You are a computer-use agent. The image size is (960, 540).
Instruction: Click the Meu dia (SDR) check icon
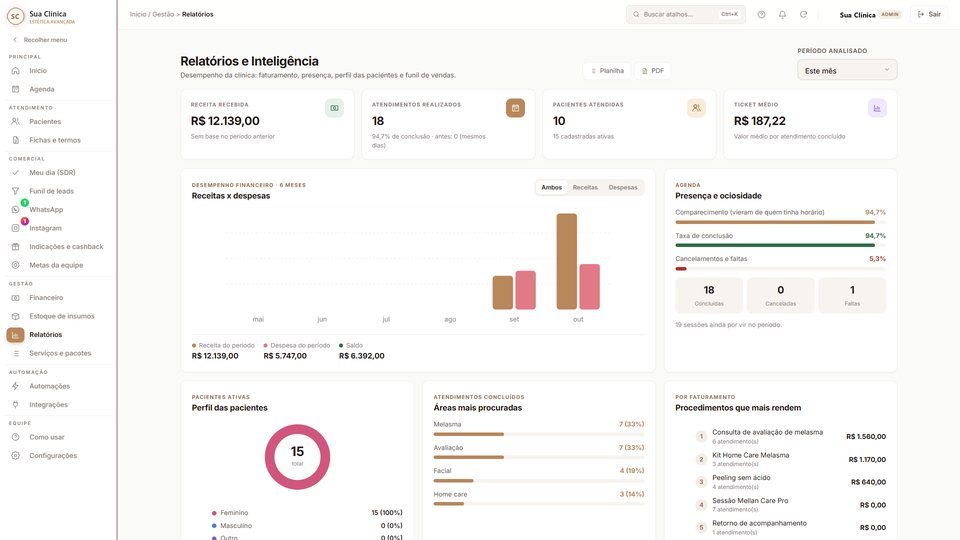pyautogui.click(x=15, y=173)
